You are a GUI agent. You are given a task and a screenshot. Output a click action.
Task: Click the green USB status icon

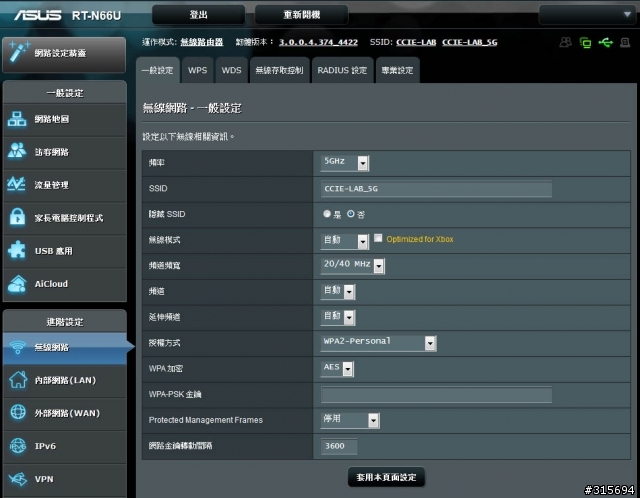[x=606, y=42]
